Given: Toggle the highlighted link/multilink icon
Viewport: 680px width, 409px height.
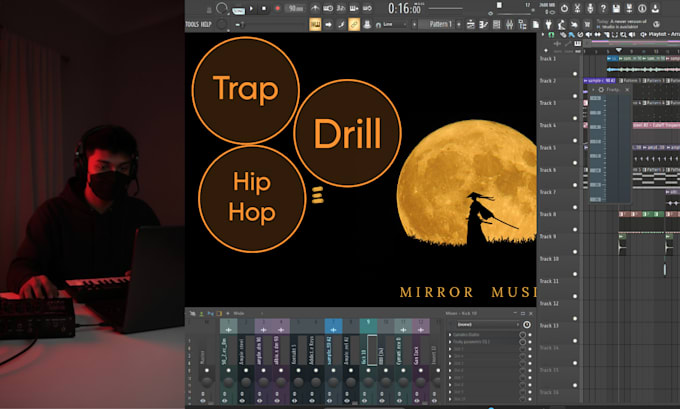Looking at the screenshot, I should coord(354,25).
